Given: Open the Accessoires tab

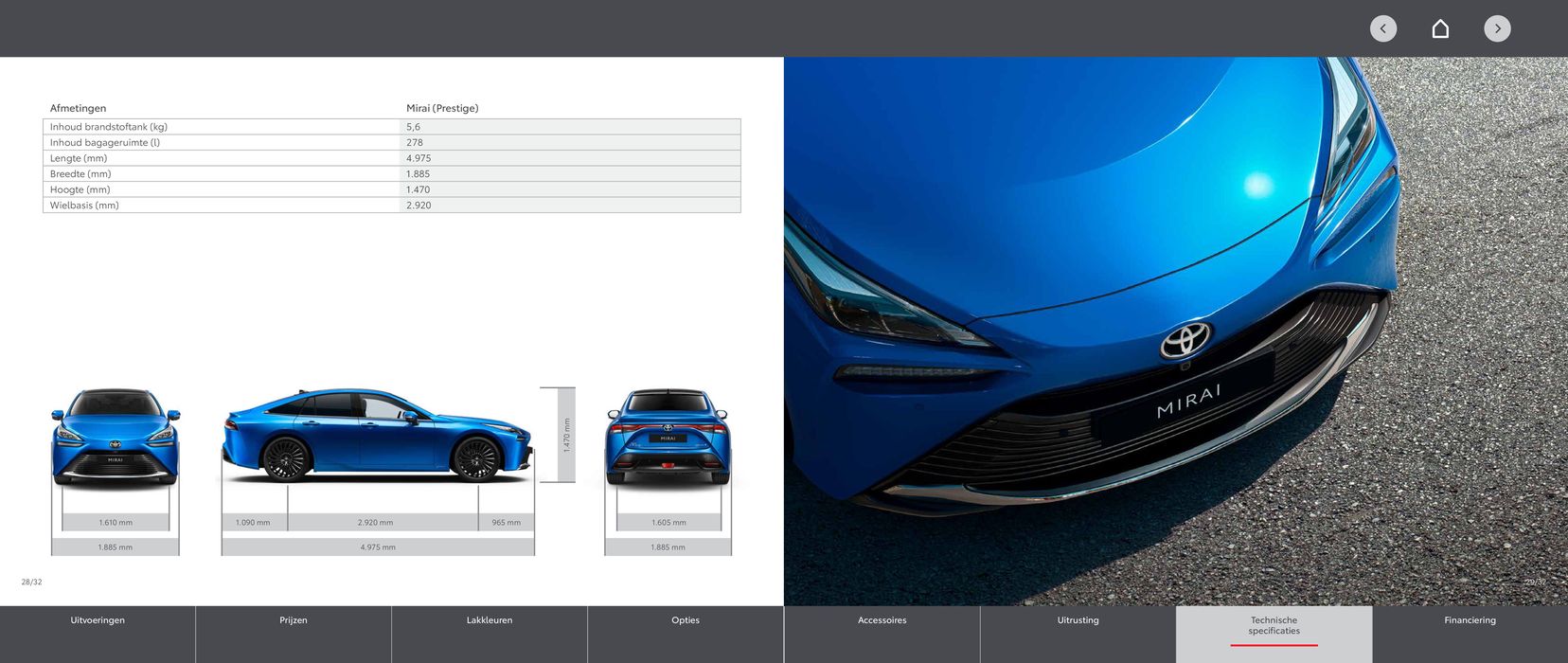Looking at the screenshot, I should (x=882, y=621).
